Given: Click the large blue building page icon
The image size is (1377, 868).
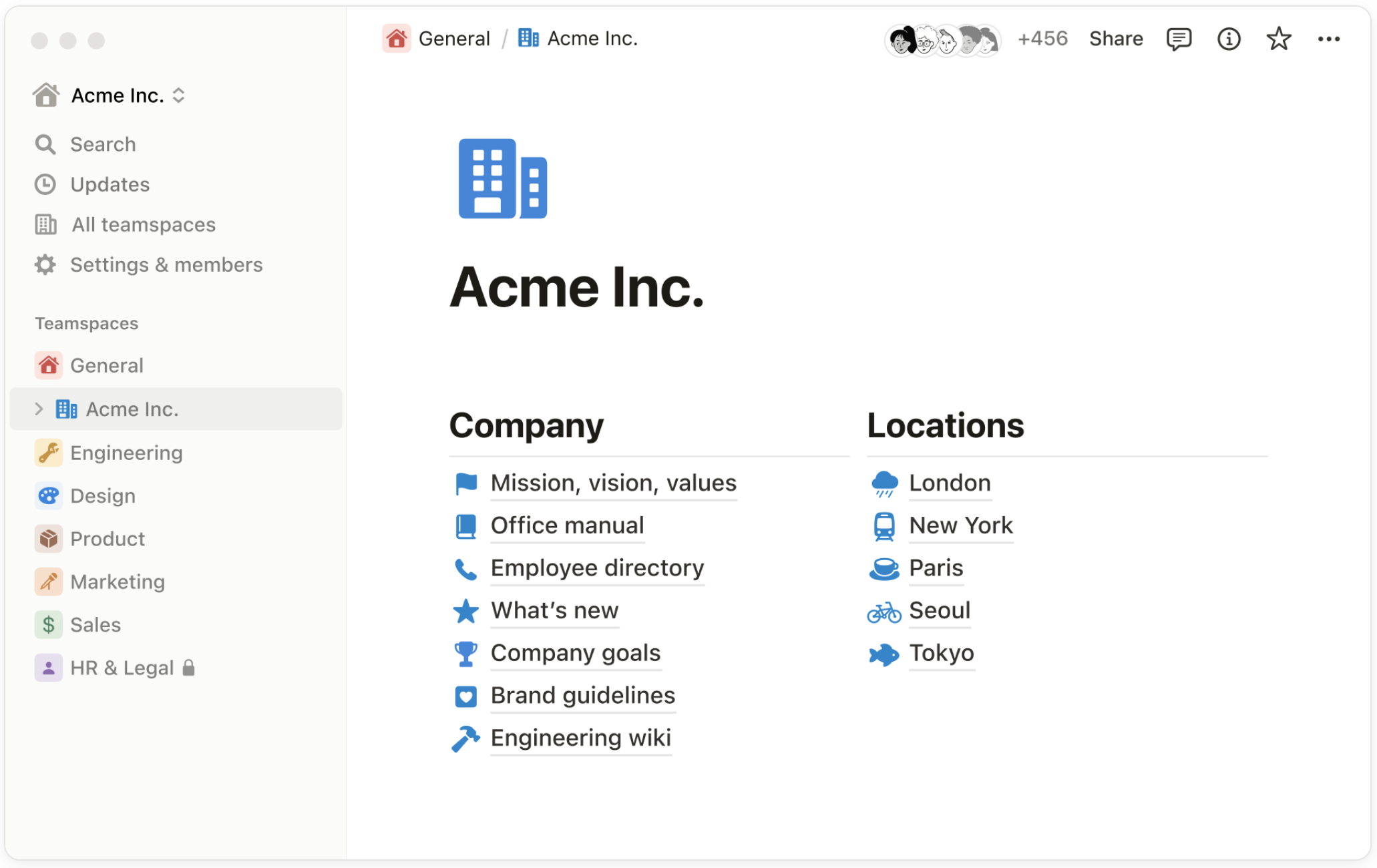Looking at the screenshot, I should click(x=503, y=179).
